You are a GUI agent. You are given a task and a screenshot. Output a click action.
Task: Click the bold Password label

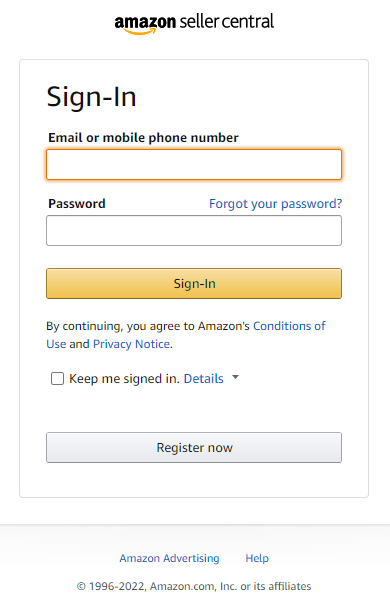(x=77, y=204)
